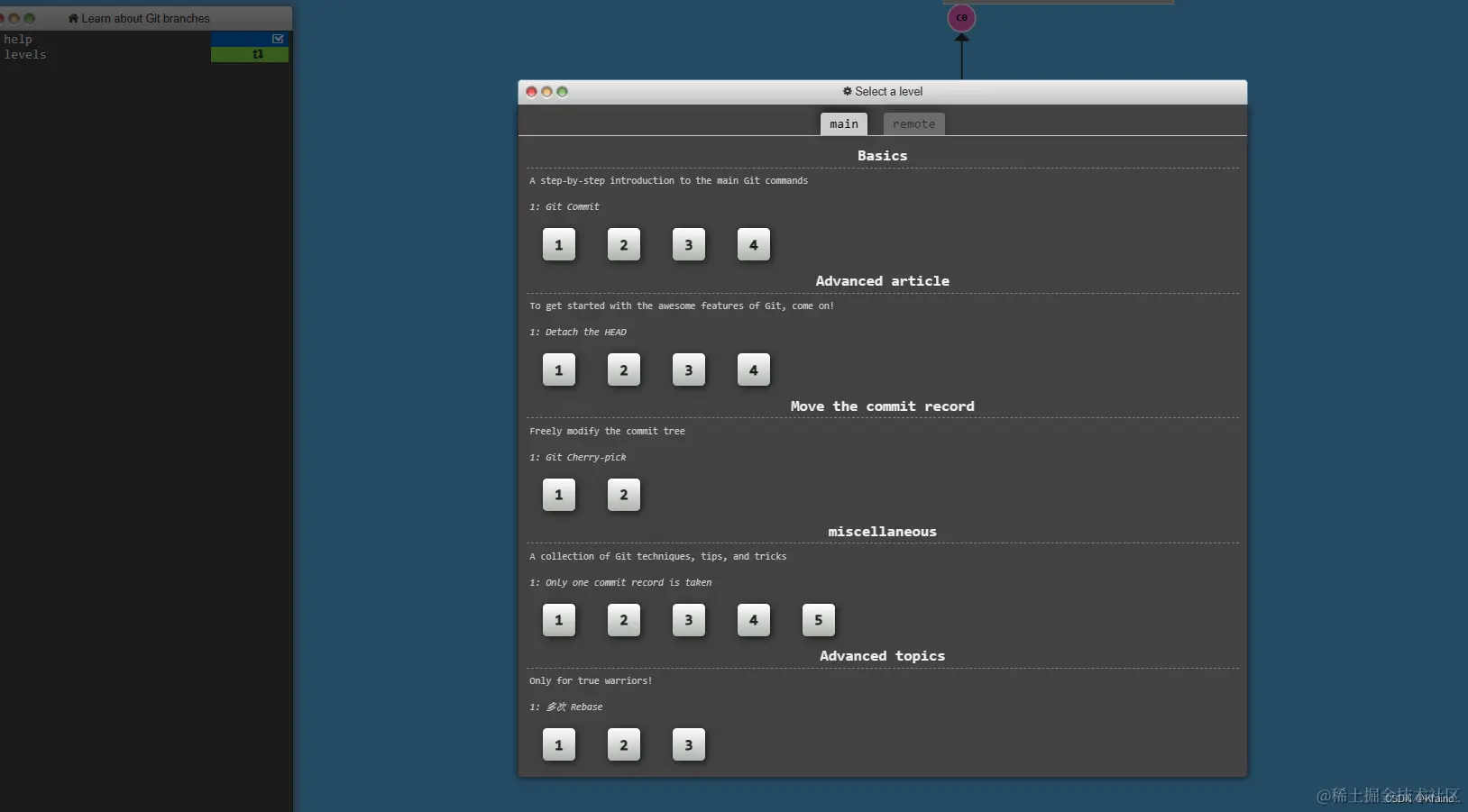Click the C0 commit node
The height and width of the screenshot is (812, 1468).
(x=961, y=17)
